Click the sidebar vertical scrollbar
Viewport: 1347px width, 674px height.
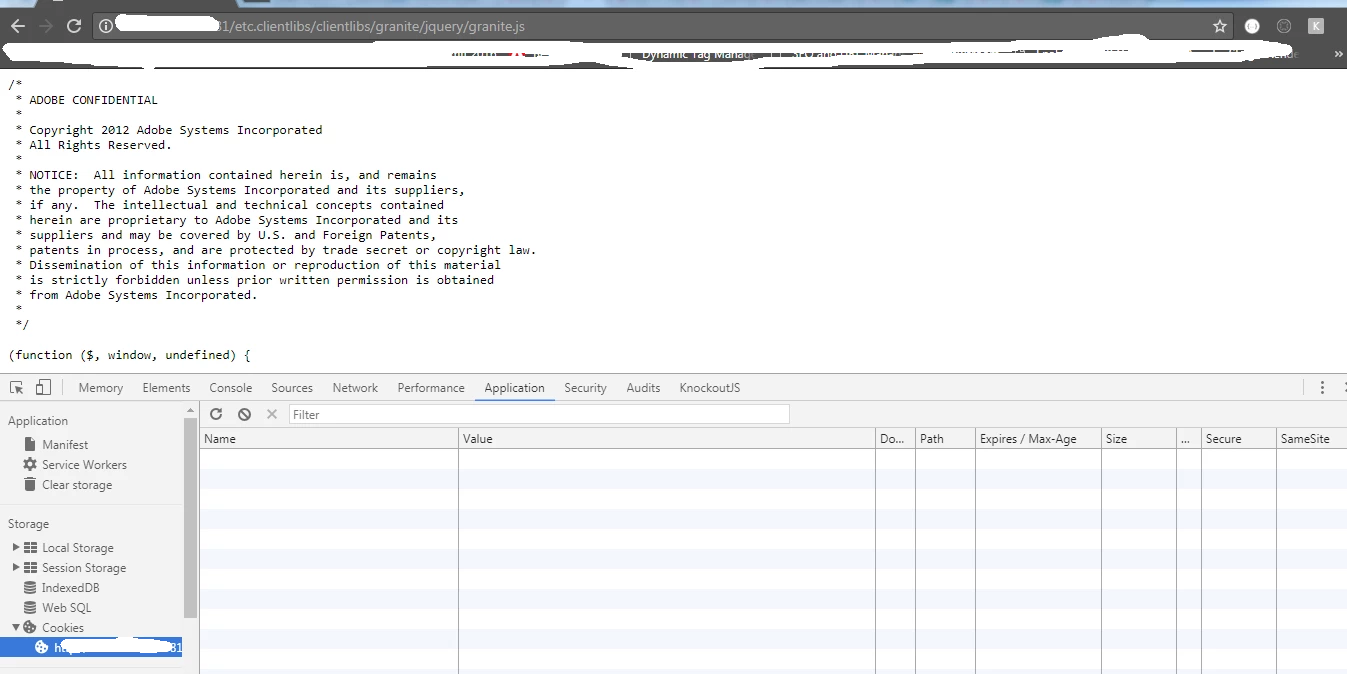tap(191, 517)
